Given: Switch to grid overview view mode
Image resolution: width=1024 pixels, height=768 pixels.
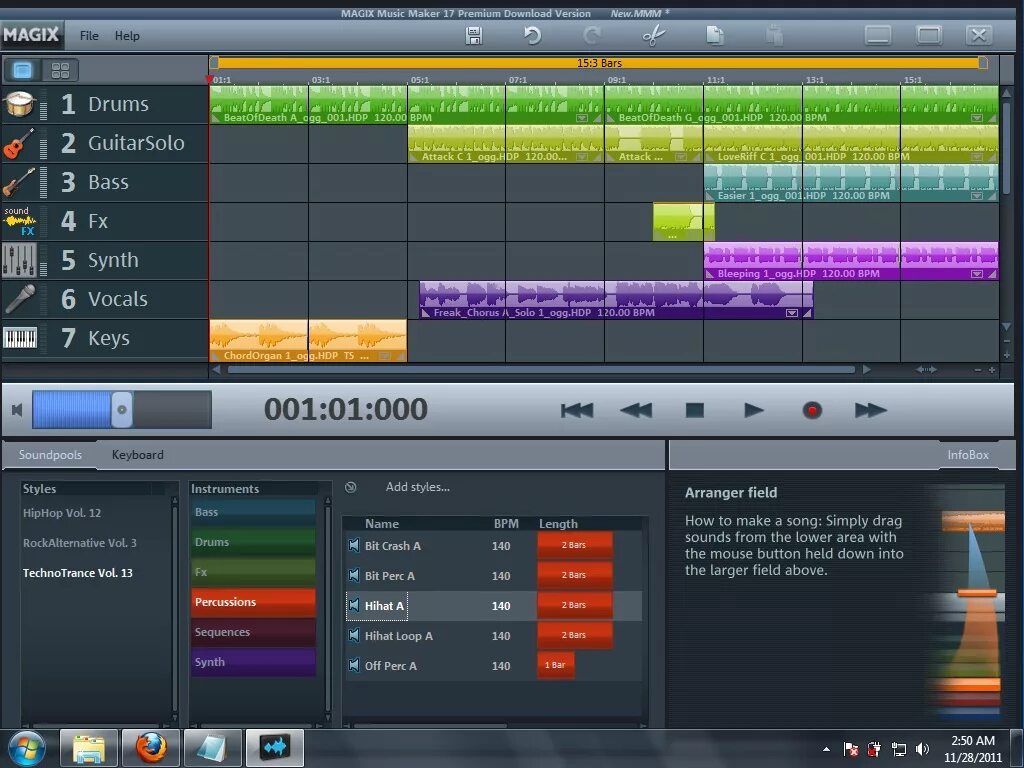Looking at the screenshot, I should tap(60, 70).
